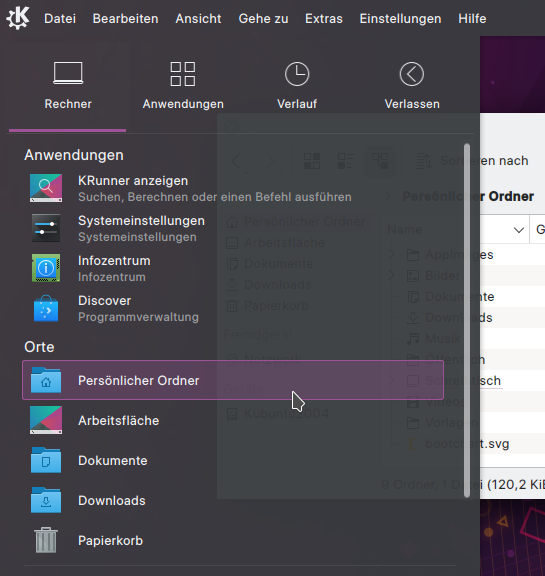Screen dimensions: 545x576
Task: Open Persönlicher Ordner in the launcher list
Action: [233, 380]
